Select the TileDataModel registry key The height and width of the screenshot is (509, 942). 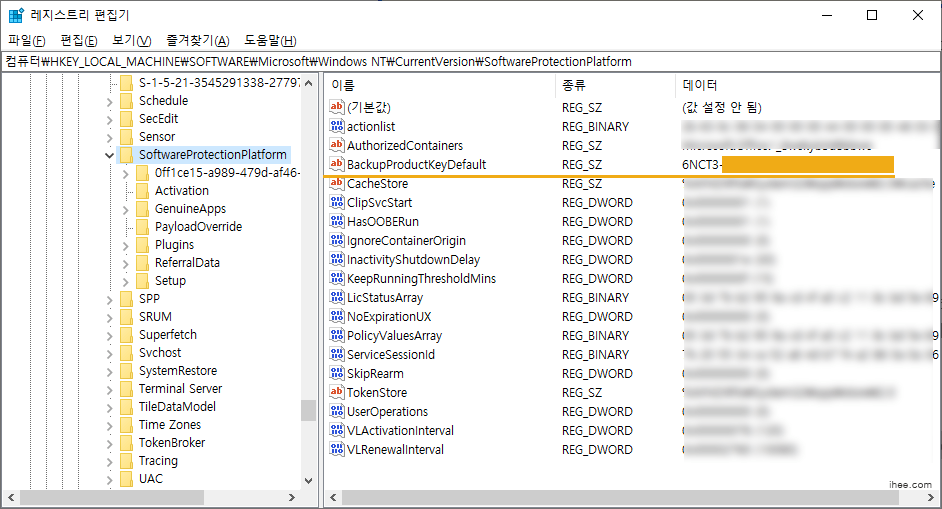177,407
